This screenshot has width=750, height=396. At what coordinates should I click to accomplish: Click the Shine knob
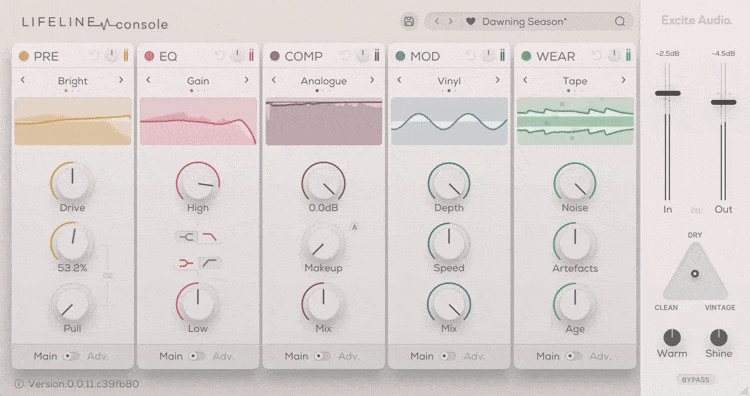coord(718,338)
